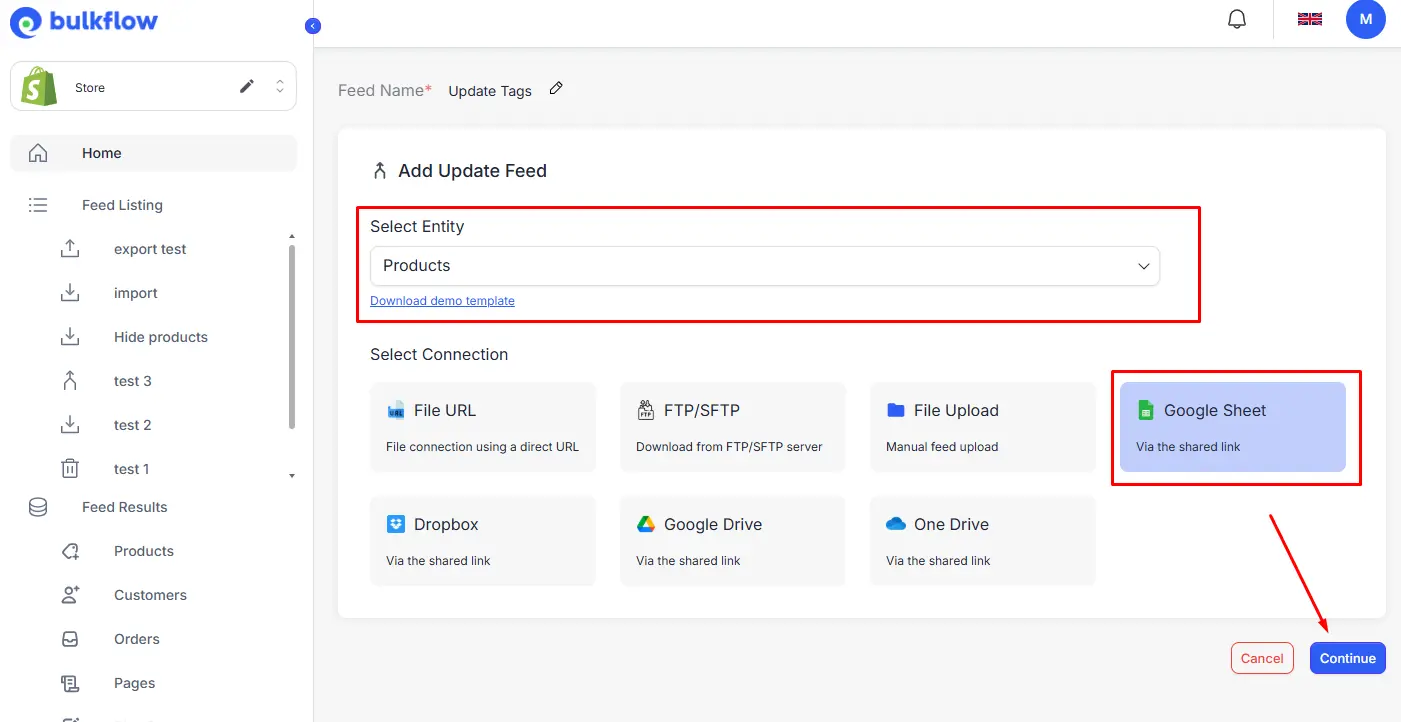Open the language flag selector

click(1309, 19)
